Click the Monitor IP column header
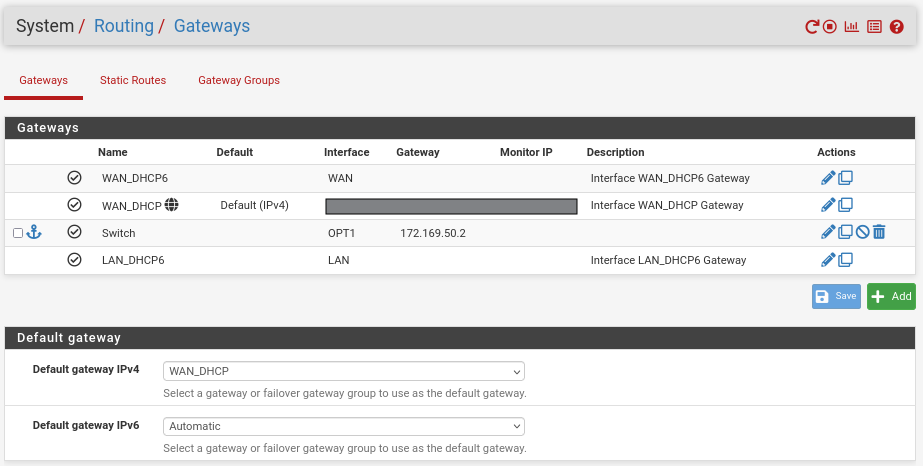 [526, 152]
